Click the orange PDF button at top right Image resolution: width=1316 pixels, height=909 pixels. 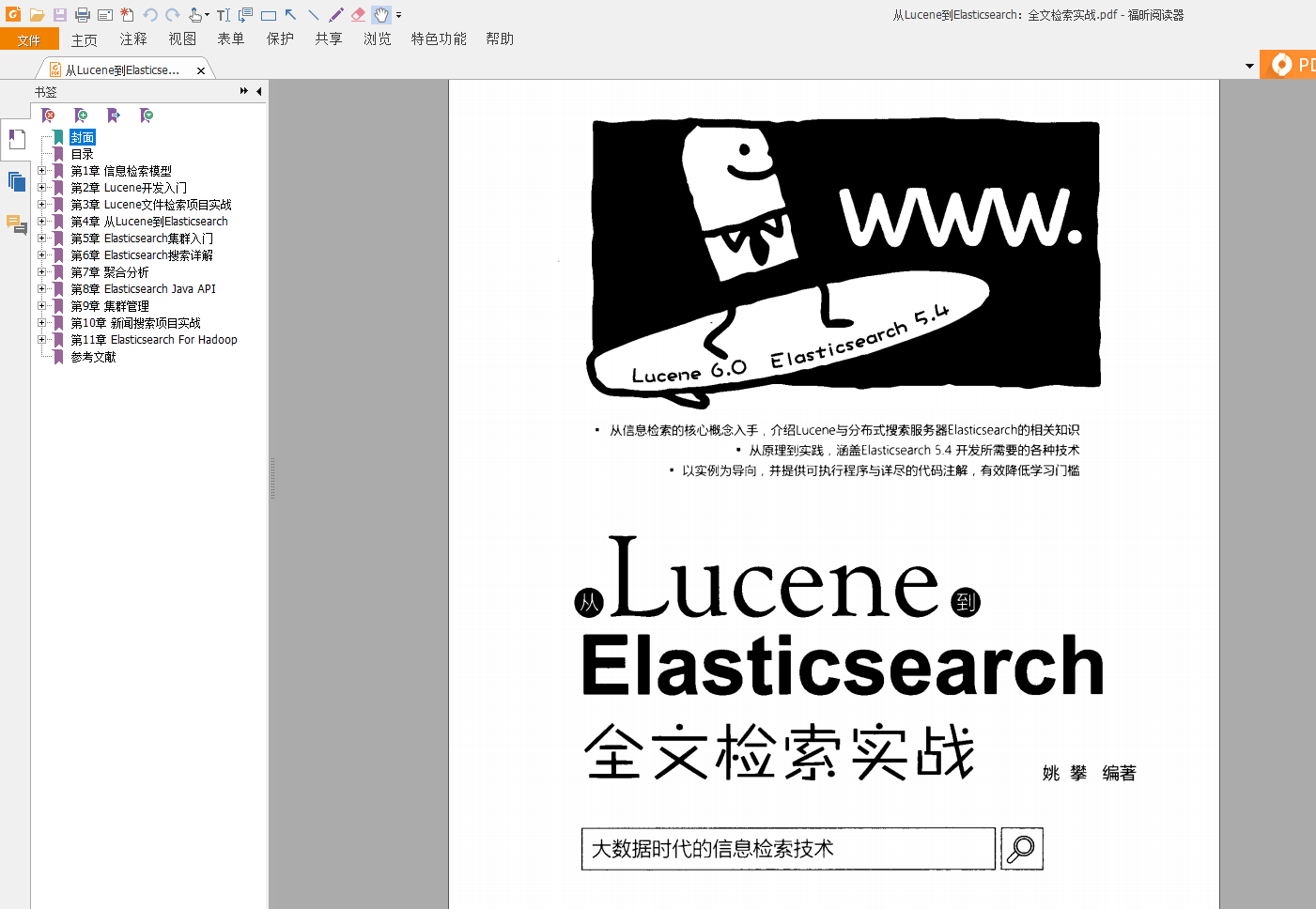1289,65
